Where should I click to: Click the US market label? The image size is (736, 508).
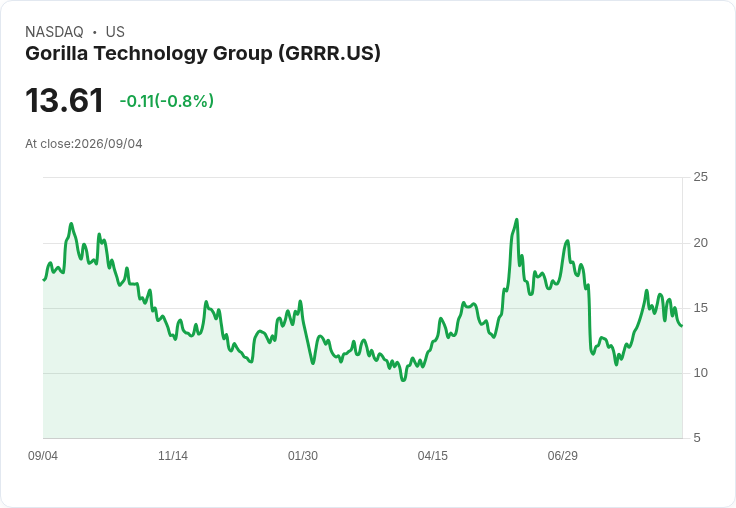pyautogui.click(x=115, y=32)
